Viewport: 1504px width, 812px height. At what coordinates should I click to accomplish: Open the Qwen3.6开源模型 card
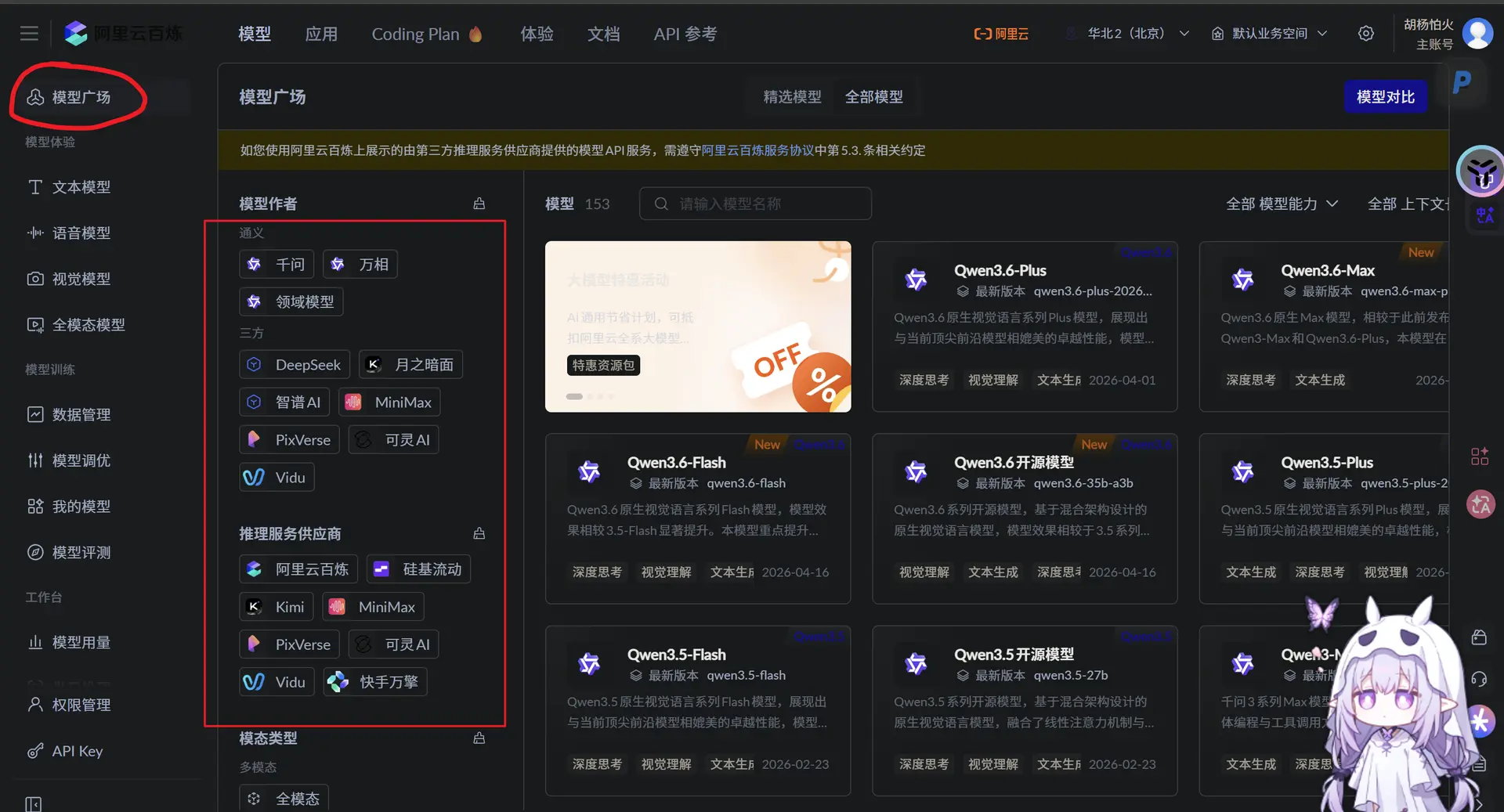pyautogui.click(x=1025, y=518)
